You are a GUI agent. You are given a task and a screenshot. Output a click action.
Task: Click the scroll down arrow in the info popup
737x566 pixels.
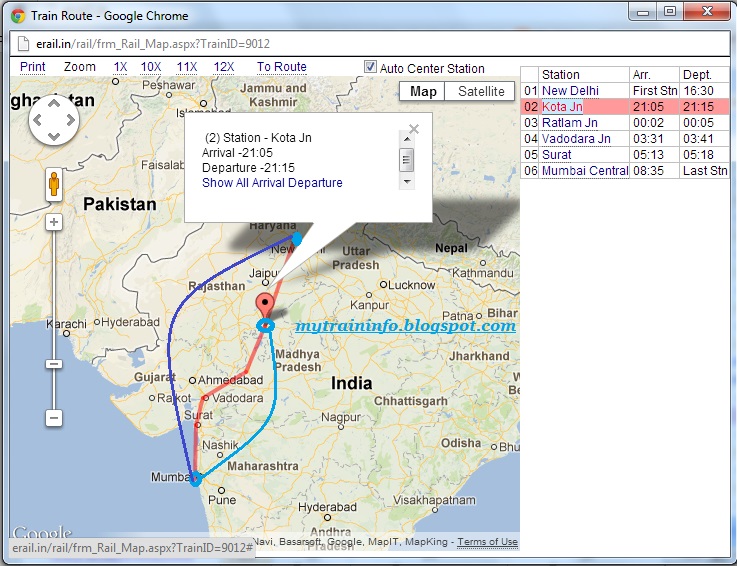click(x=407, y=182)
